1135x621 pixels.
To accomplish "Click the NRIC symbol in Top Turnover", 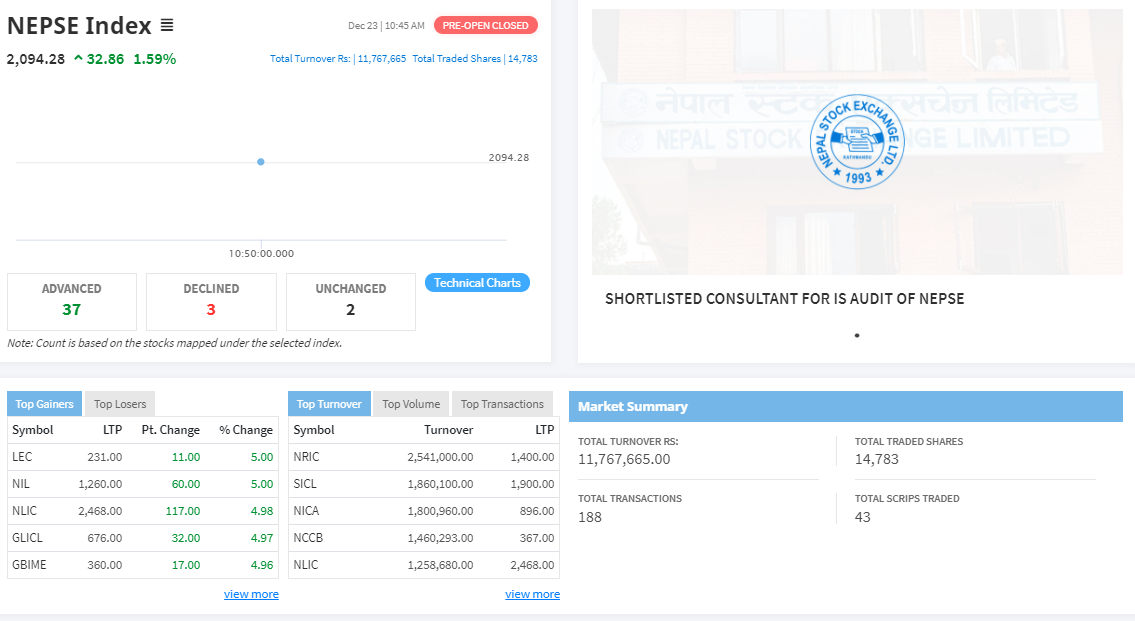I will click(306, 457).
